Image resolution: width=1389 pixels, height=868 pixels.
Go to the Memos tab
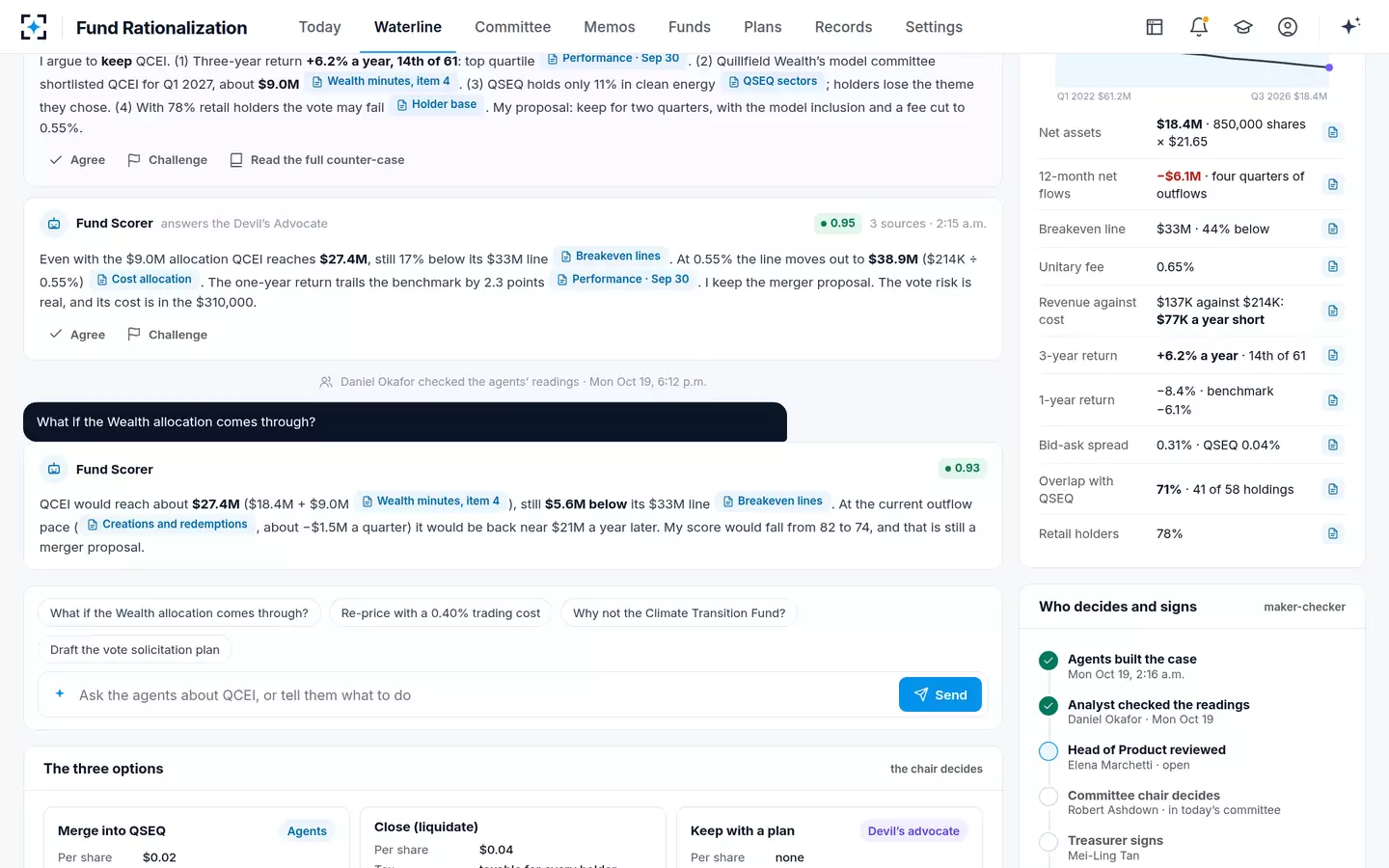tap(610, 27)
